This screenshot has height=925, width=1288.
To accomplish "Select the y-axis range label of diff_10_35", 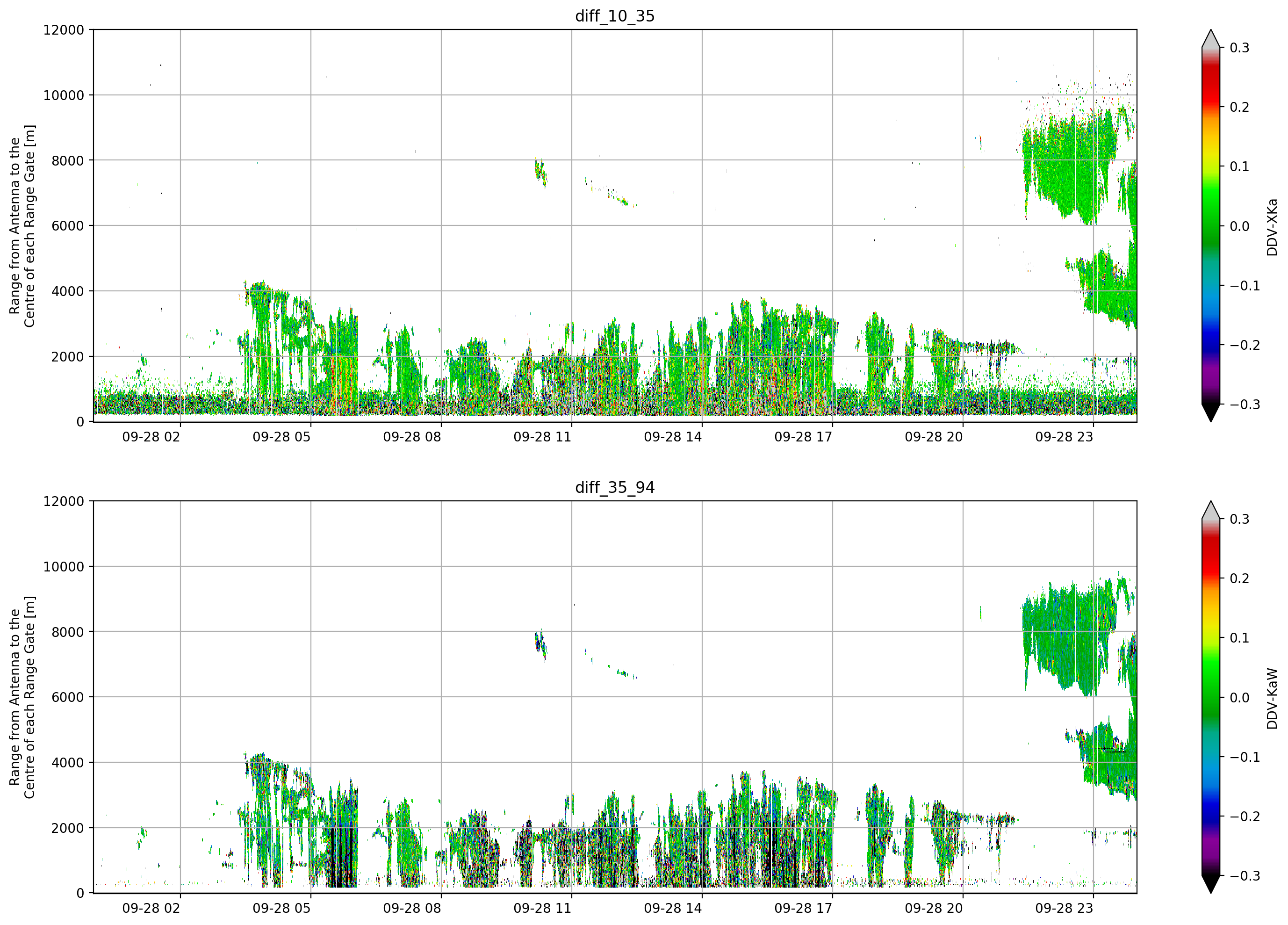I will [22, 226].
